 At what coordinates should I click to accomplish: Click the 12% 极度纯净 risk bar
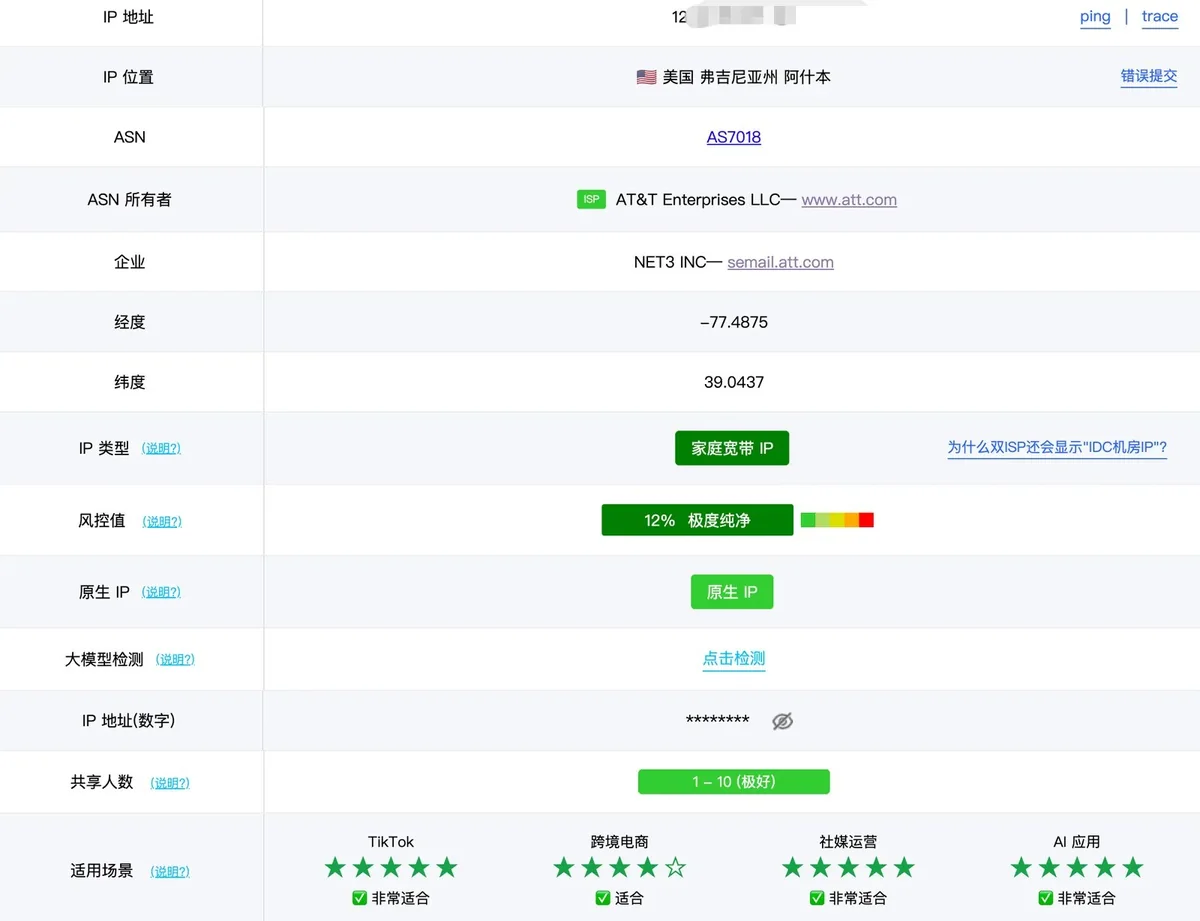(697, 520)
